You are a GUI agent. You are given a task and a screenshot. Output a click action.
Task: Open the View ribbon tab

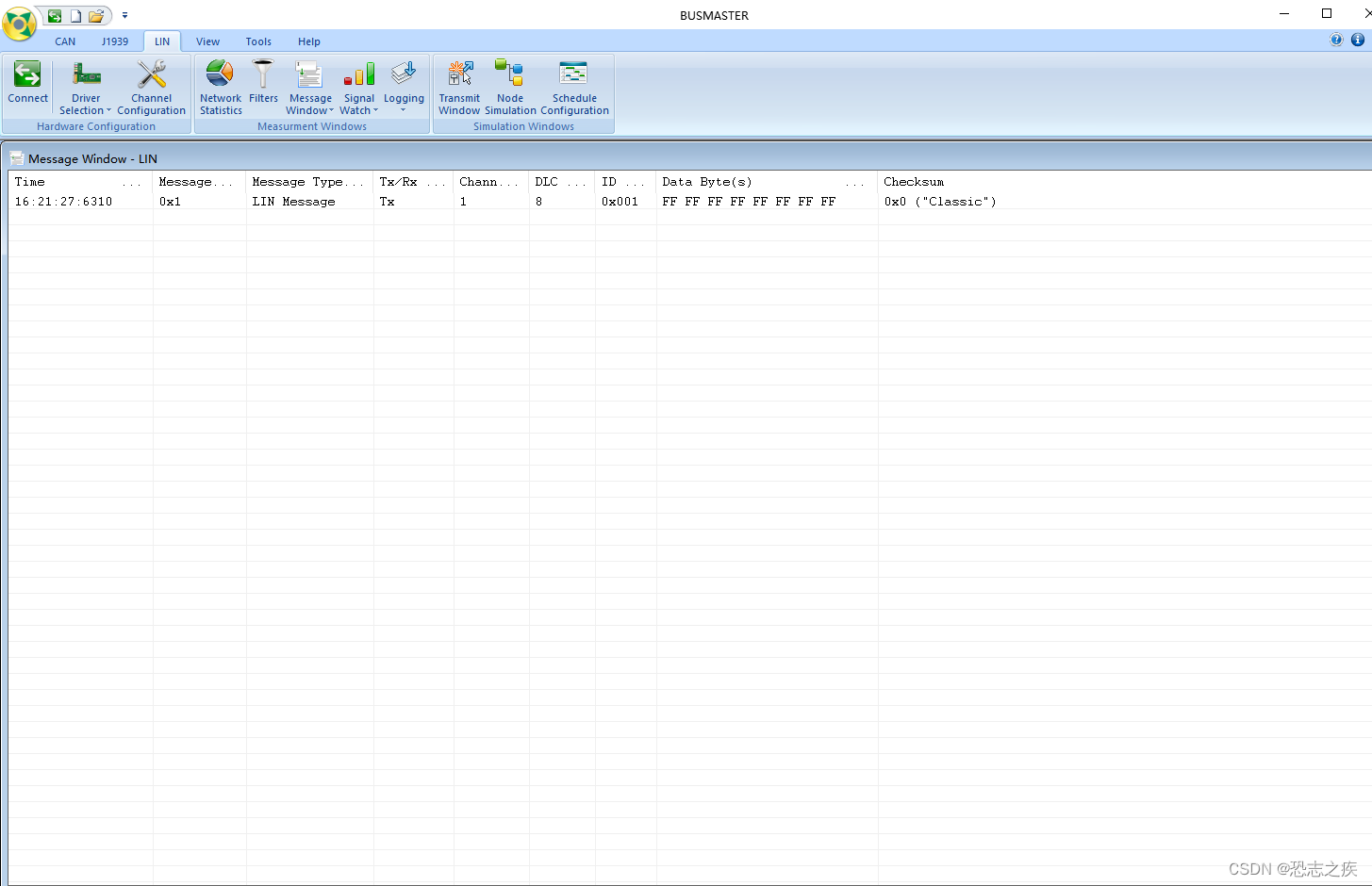207,41
